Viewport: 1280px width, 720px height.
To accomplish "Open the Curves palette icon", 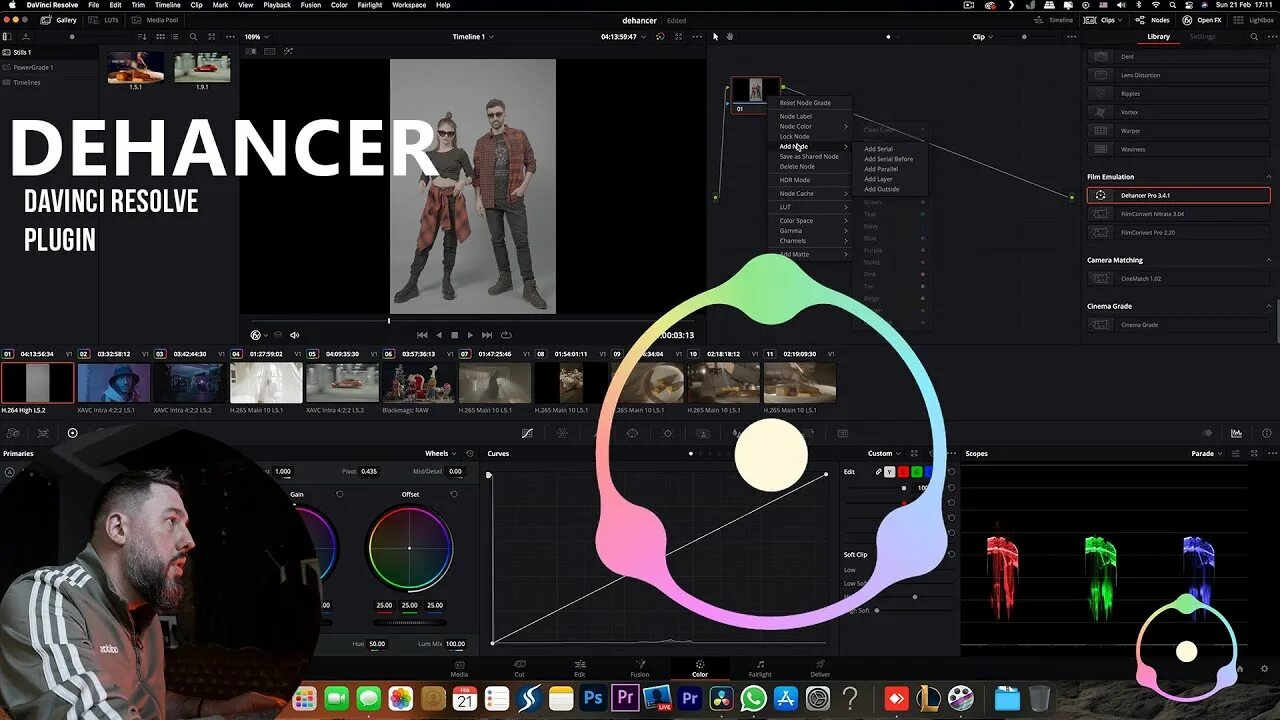I will tap(527, 433).
